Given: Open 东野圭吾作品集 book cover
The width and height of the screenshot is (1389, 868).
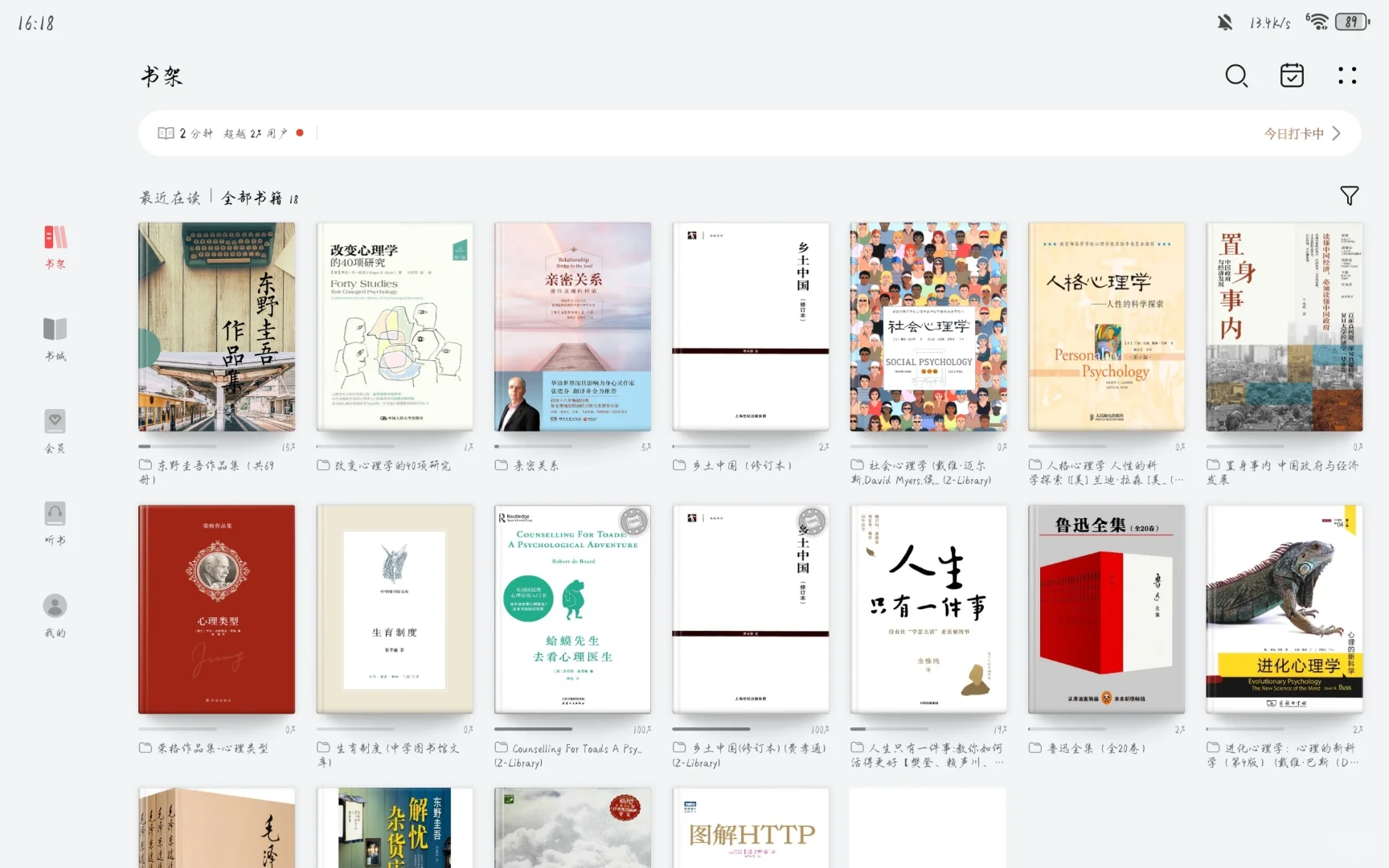Looking at the screenshot, I should (216, 327).
